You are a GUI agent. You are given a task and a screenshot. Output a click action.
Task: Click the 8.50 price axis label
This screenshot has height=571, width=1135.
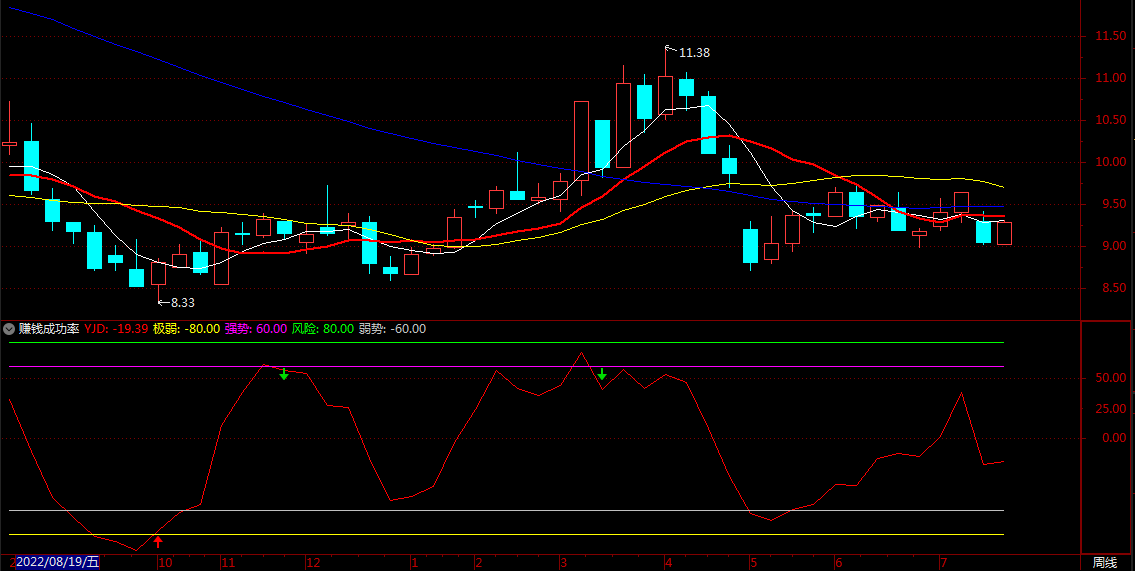(1112, 288)
